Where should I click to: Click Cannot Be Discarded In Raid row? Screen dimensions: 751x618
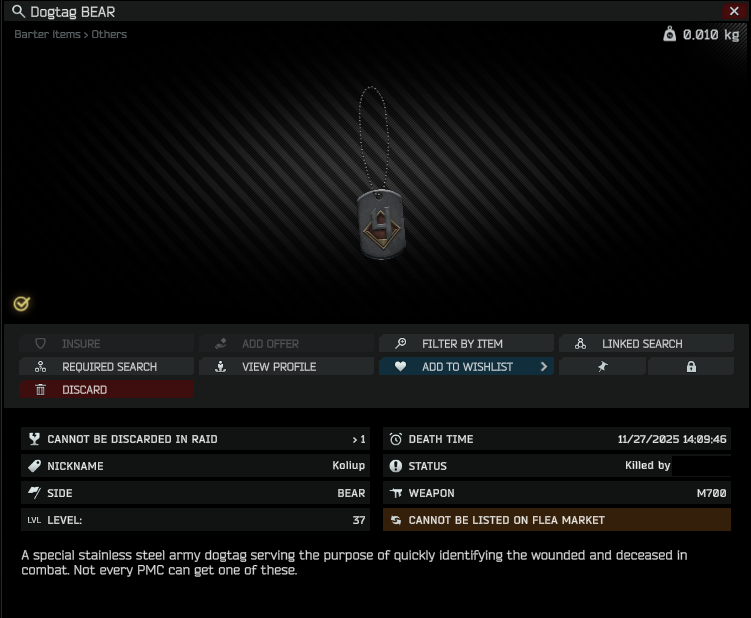[195, 439]
